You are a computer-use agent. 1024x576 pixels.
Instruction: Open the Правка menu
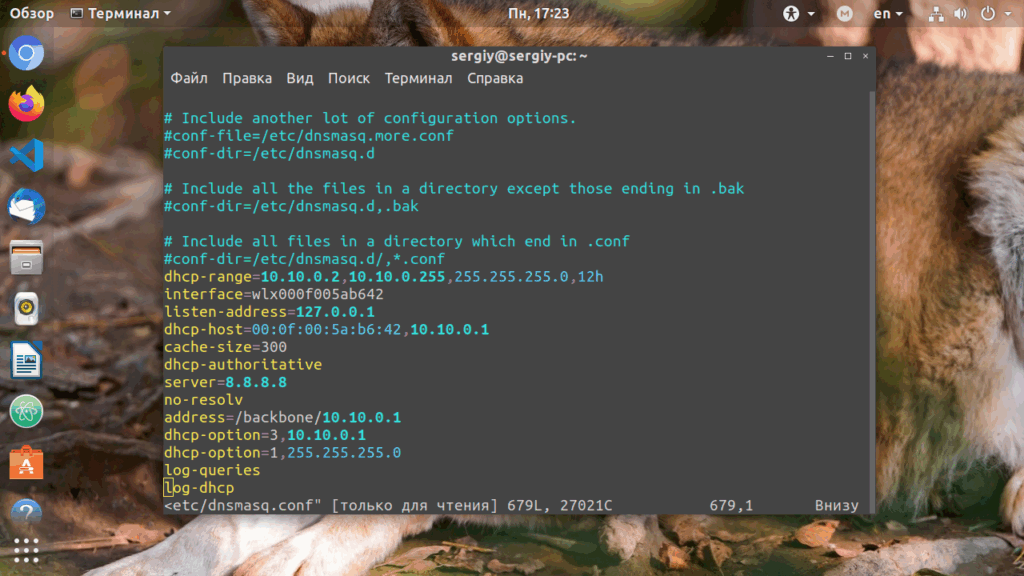click(x=247, y=78)
